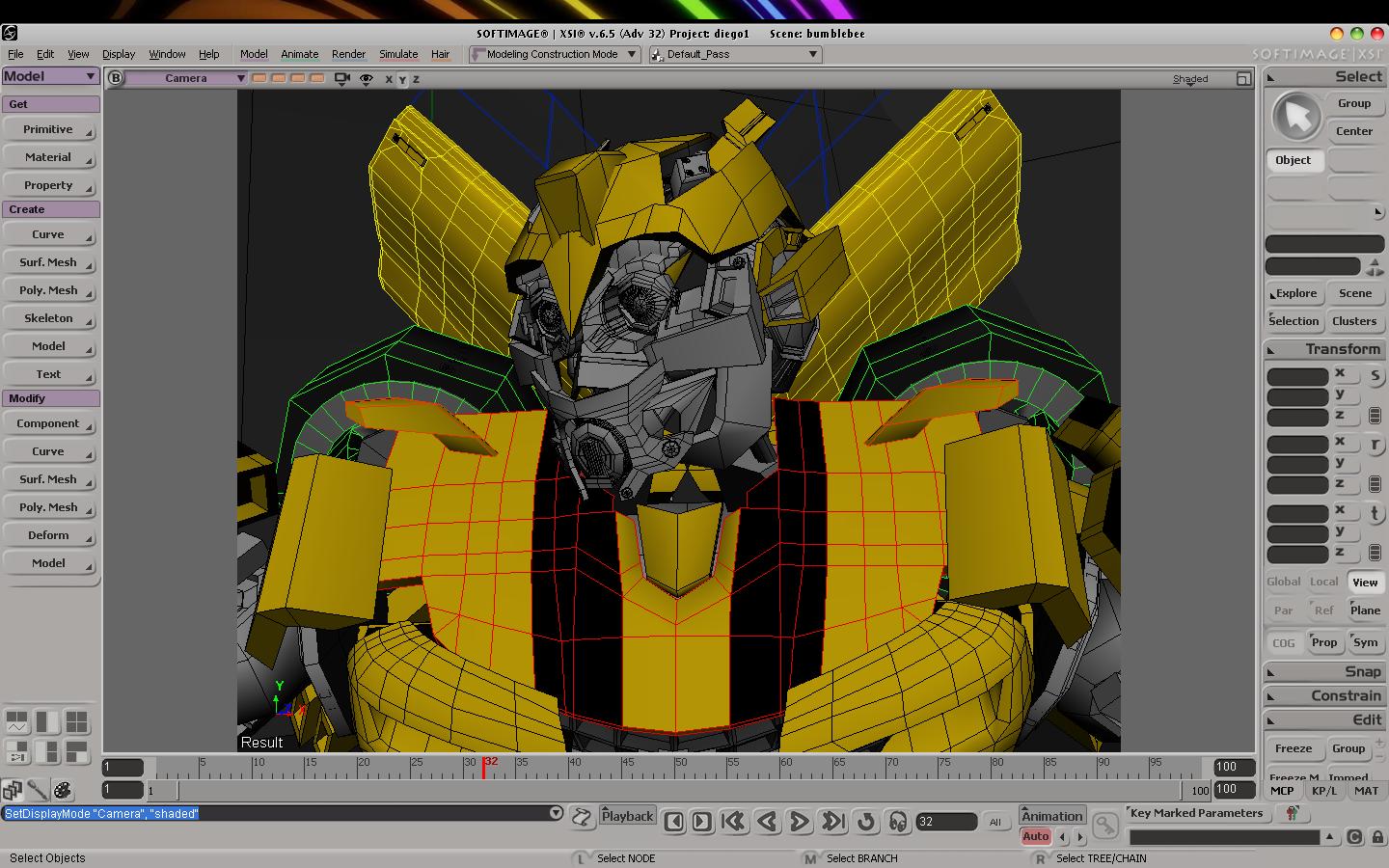This screenshot has height=868, width=1389.
Task: Collapse the Transform panel
Action: pyautogui.click(x=1271, y=350)
